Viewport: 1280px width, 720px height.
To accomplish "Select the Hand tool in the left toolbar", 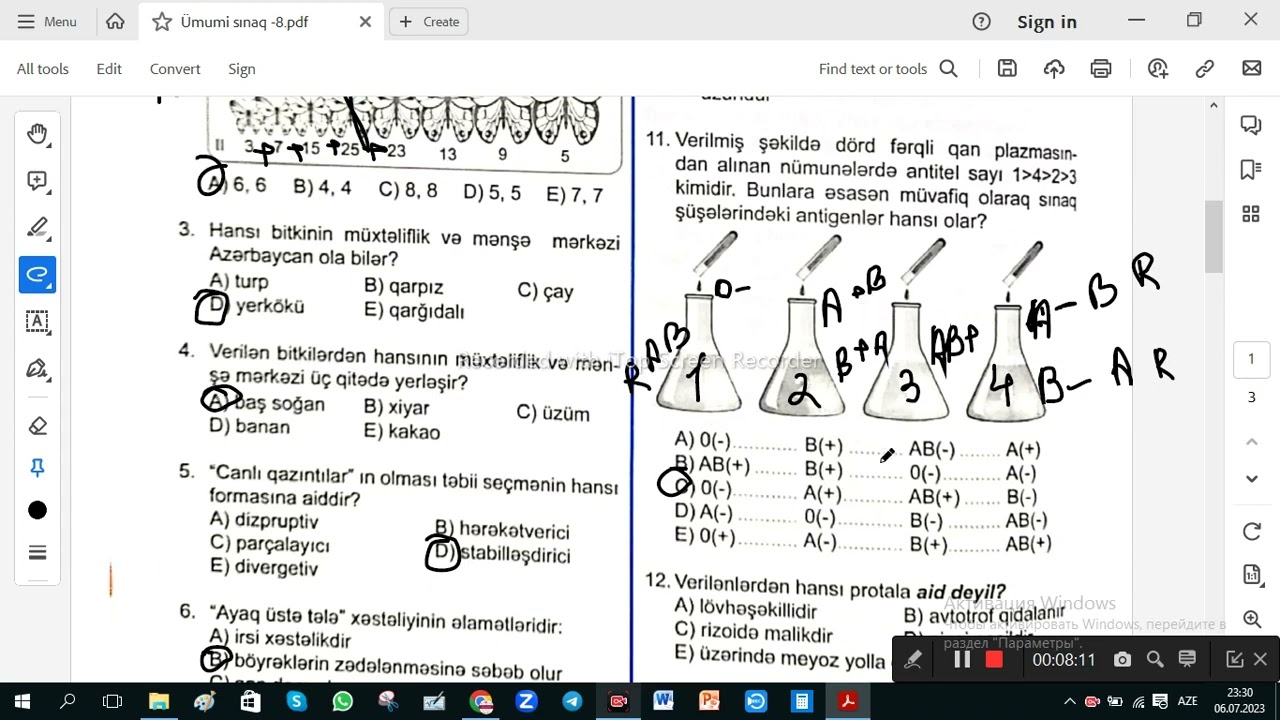I will pos(37,134).
